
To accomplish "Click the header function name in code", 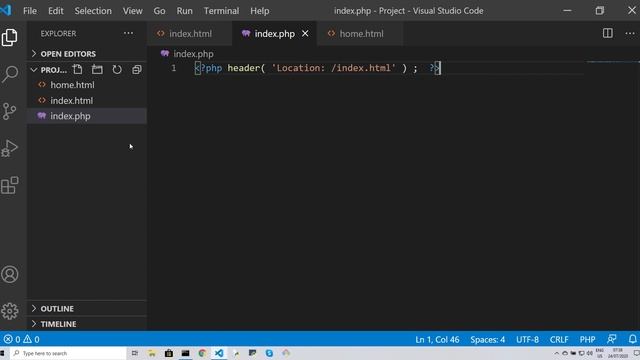I will 244,68.
